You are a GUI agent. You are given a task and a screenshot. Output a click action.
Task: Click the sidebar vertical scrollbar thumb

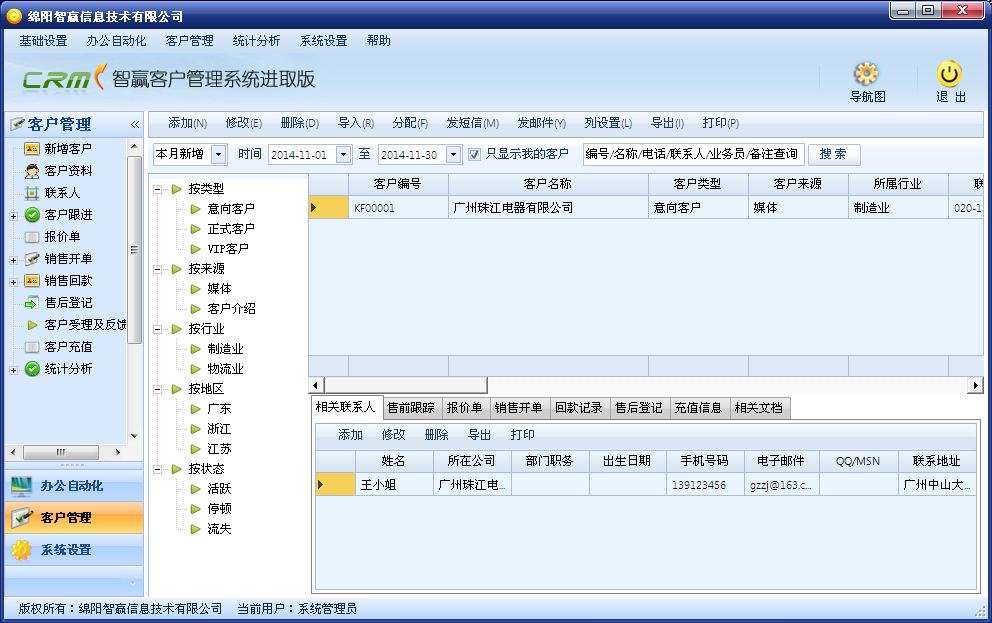pos(133,249)
